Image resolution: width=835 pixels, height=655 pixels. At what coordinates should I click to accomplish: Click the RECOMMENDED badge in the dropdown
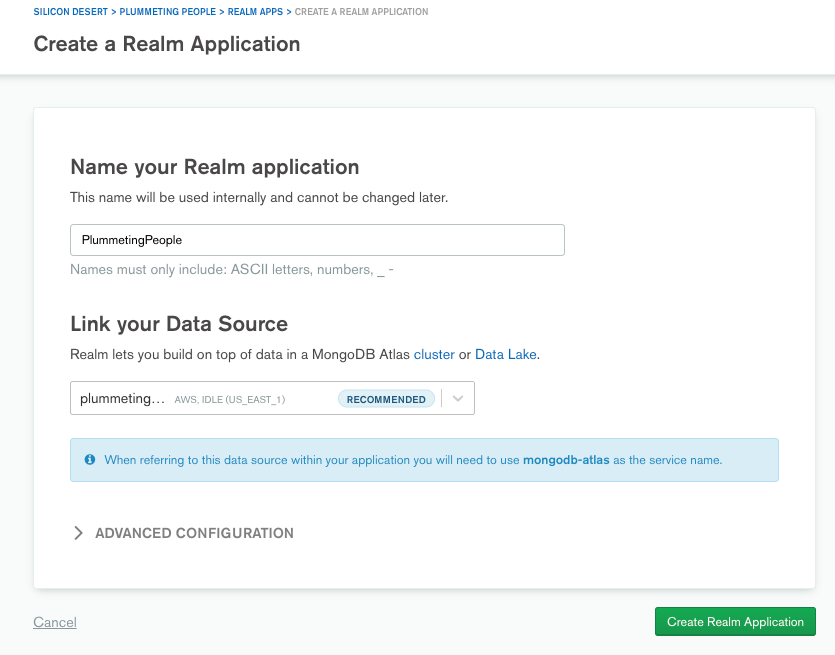[386, 399]
